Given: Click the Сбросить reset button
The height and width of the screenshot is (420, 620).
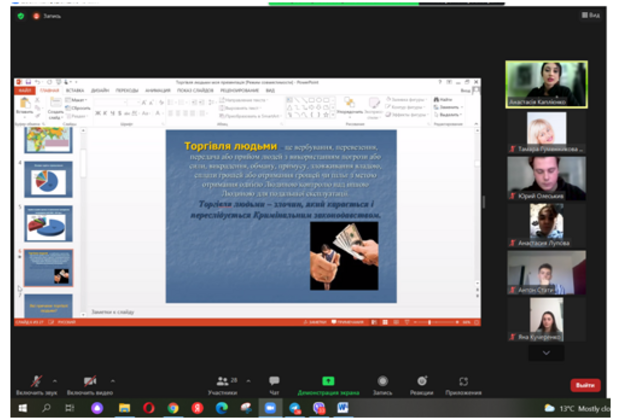Looking at the screenshot, I should click(x=78, y=108).
